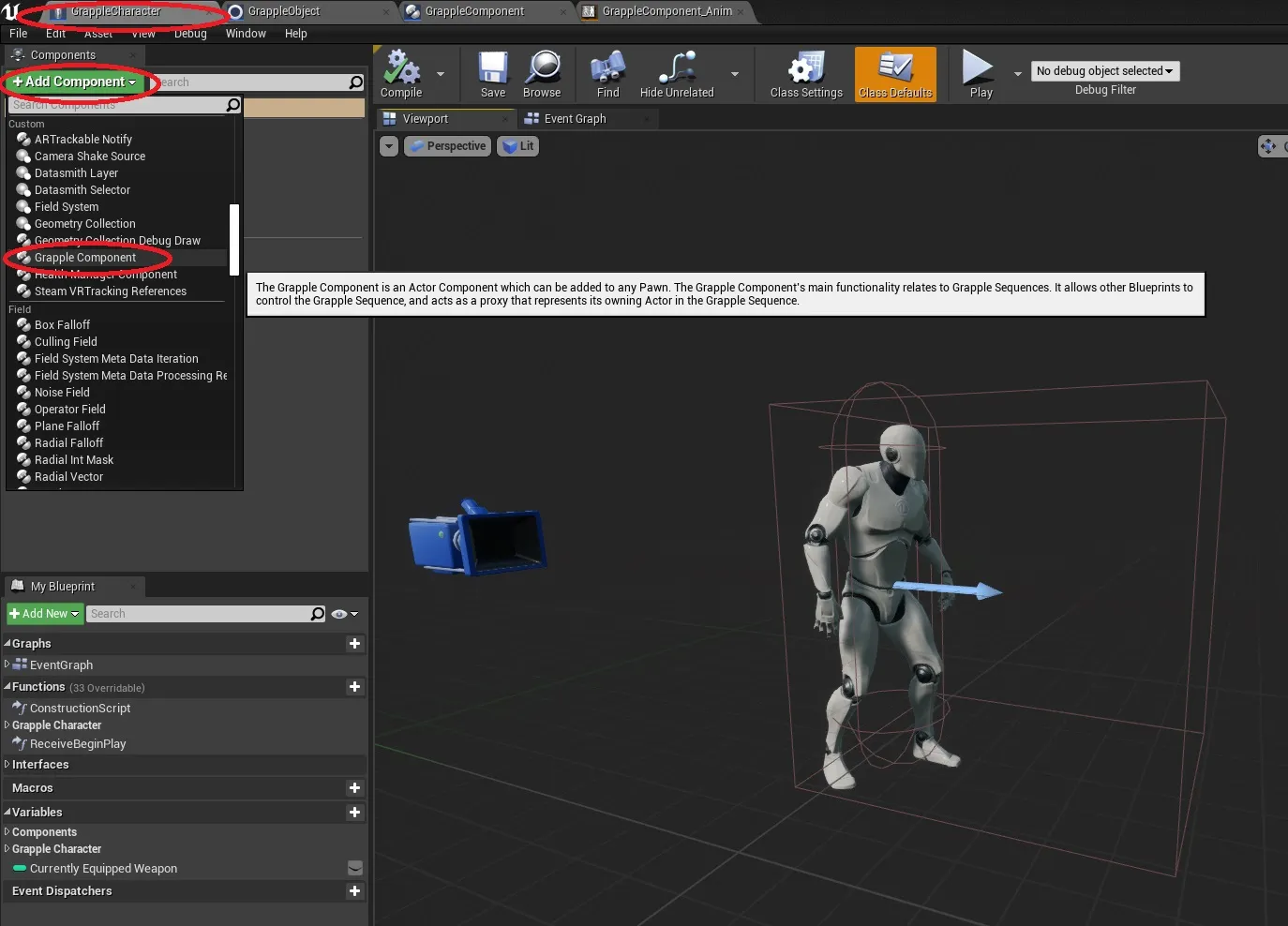
Task: Open the Window menu
Action: tap(246, 34)
